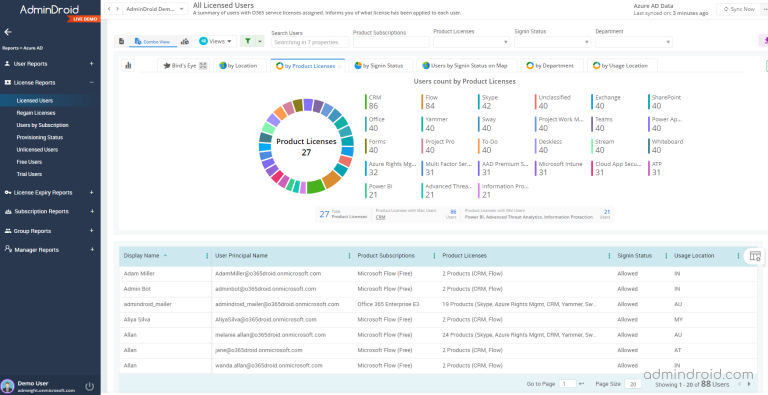This screenshot has width=768, height=395.
Task: Expand Subscription Reports section
Action: pos(92,211)
